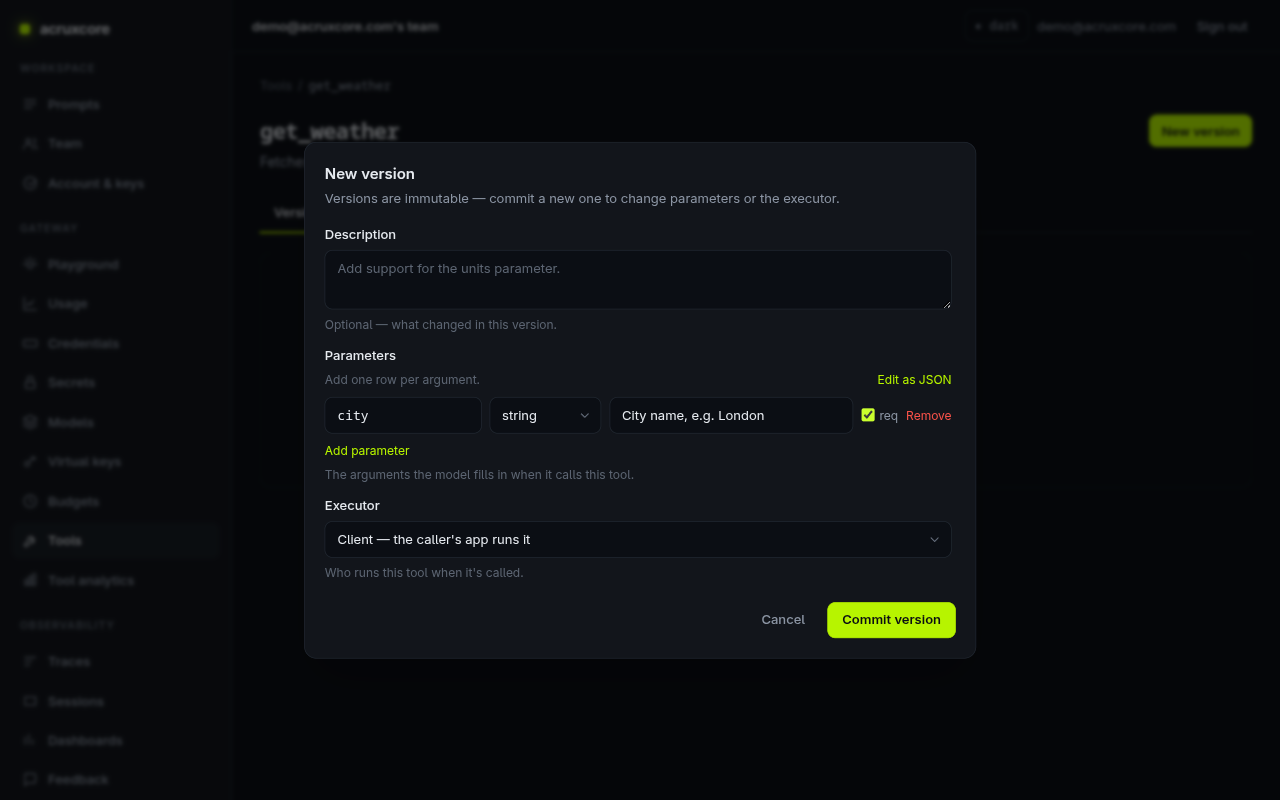
Task: Click the Virtual keys icon
Action: [x=29, y=462]
